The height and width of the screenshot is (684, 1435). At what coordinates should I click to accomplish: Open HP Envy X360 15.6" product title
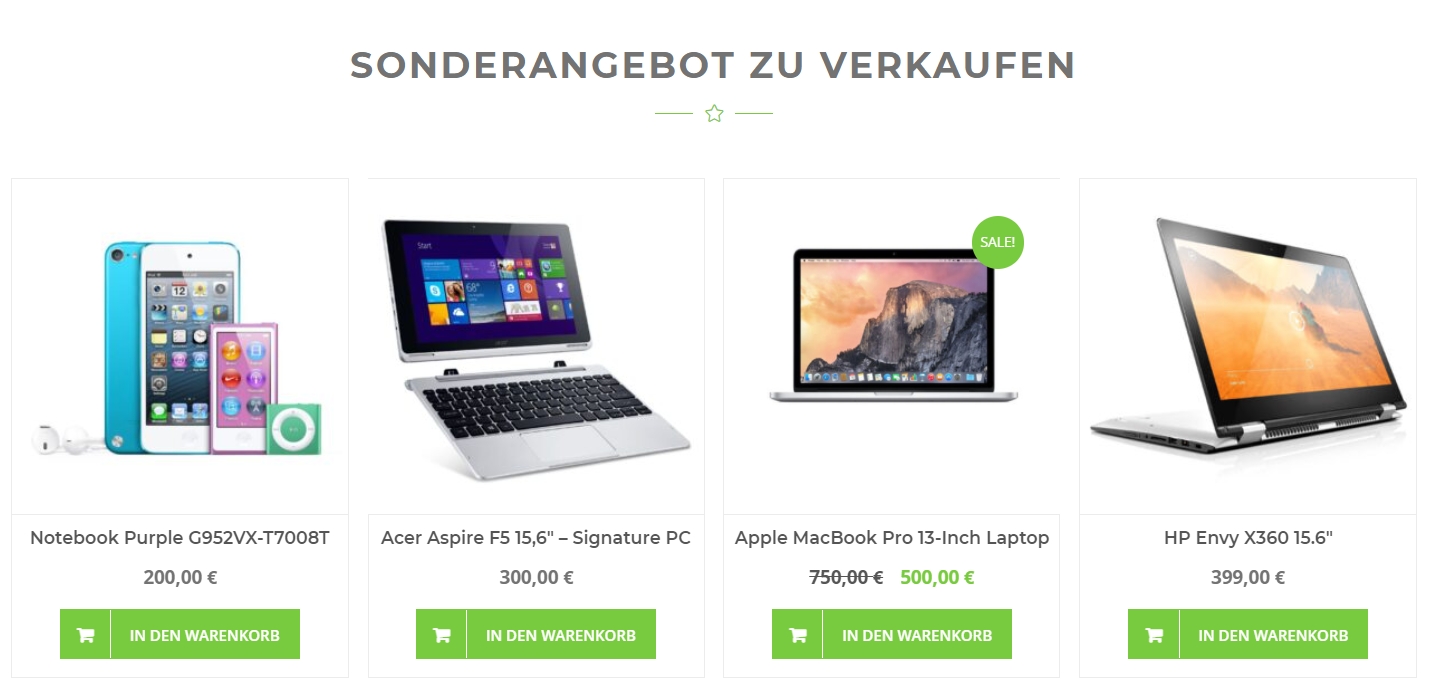coord(1248,538)
